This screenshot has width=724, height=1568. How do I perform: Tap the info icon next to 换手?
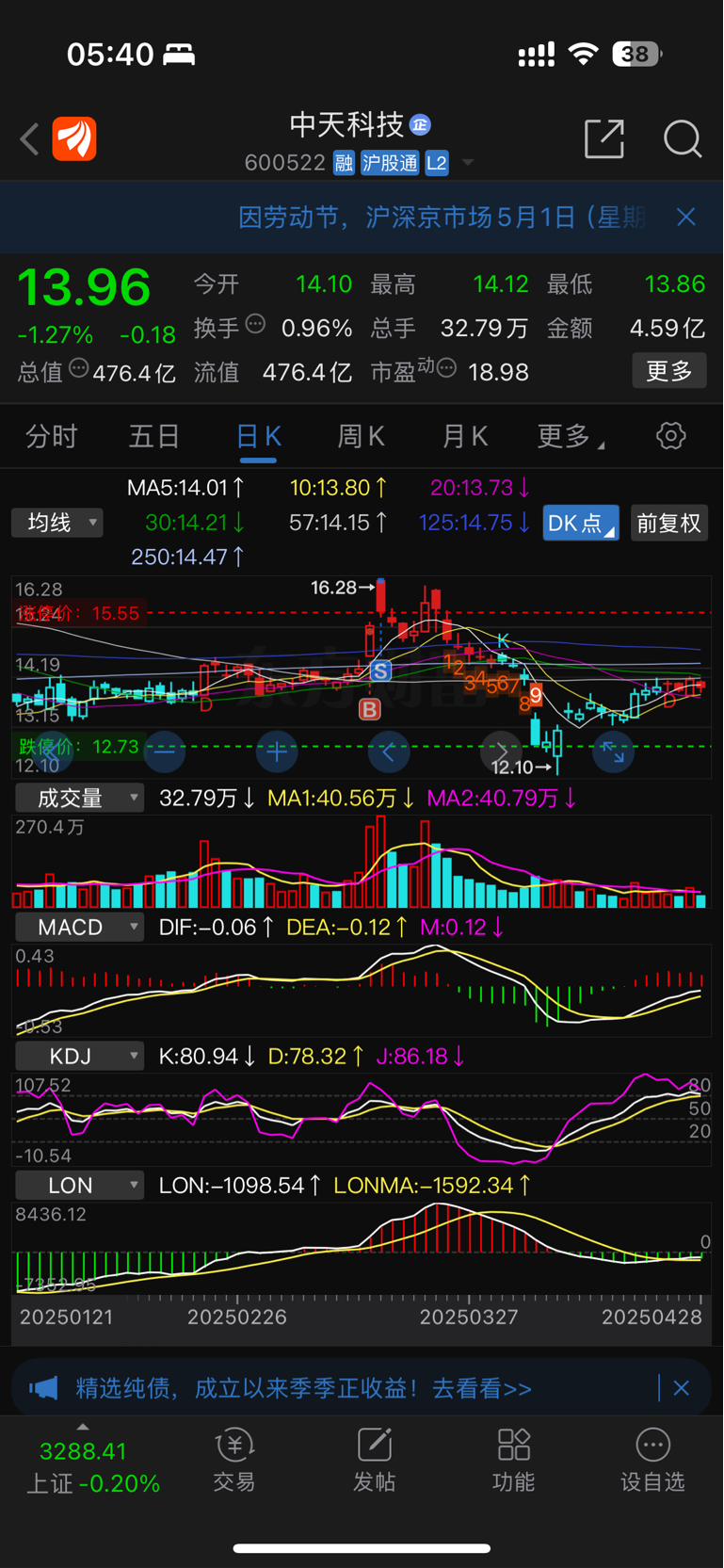pyautogui.click(x=255, y=325)
